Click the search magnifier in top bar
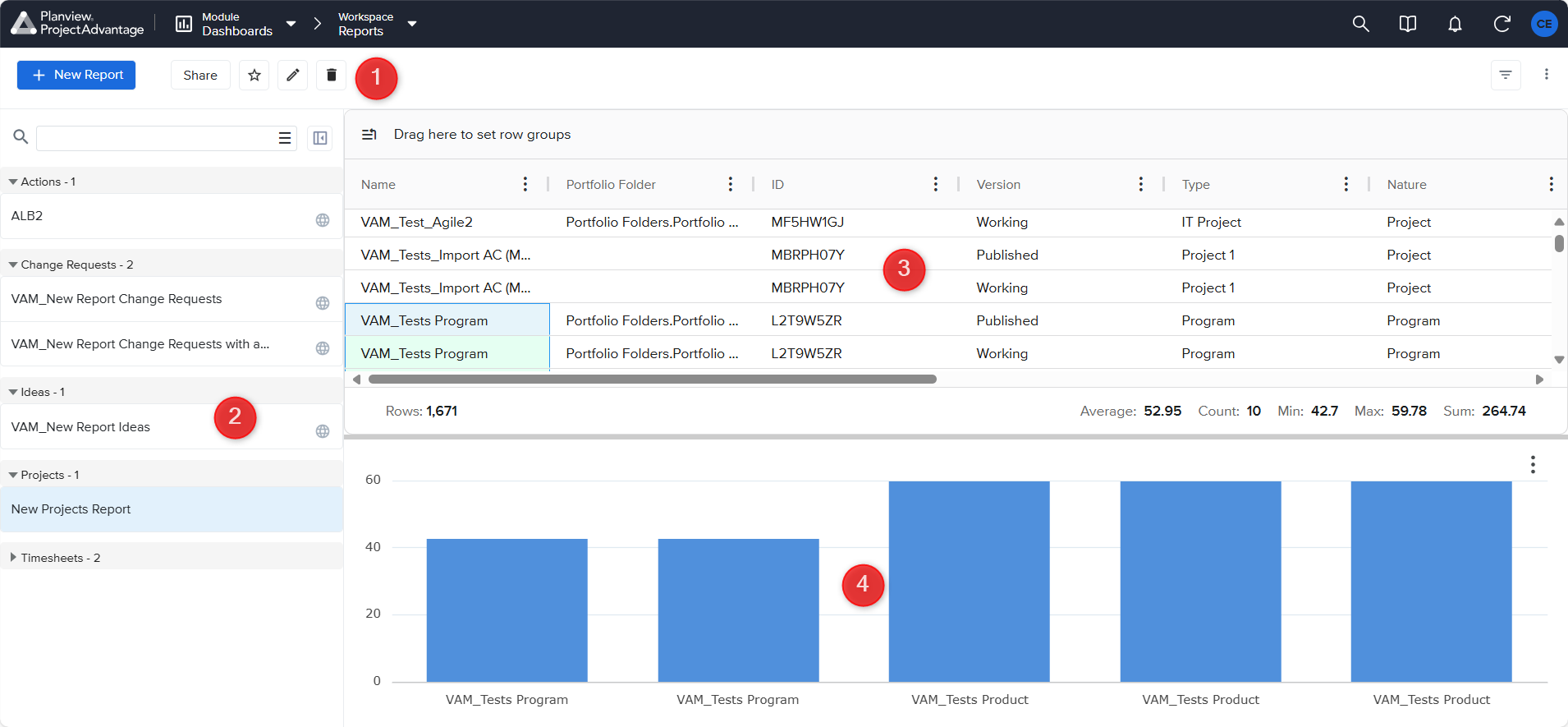 click(1360, 24)
